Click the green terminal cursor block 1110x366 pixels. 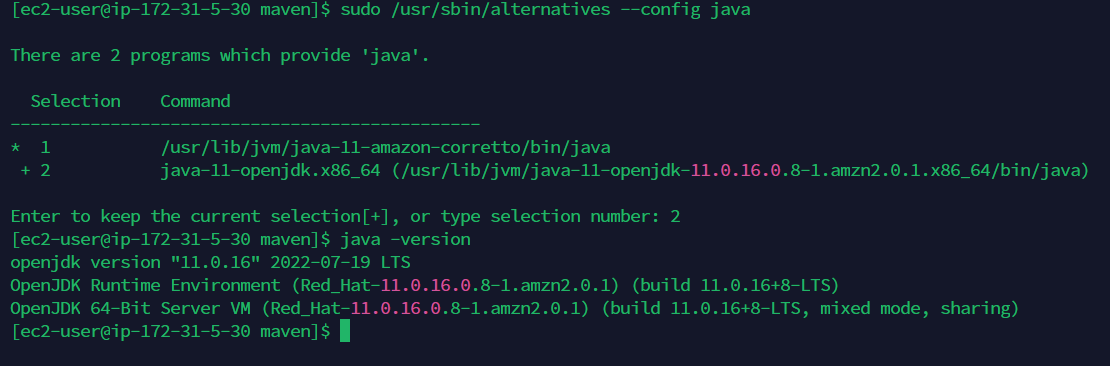[x=345, y=331]
